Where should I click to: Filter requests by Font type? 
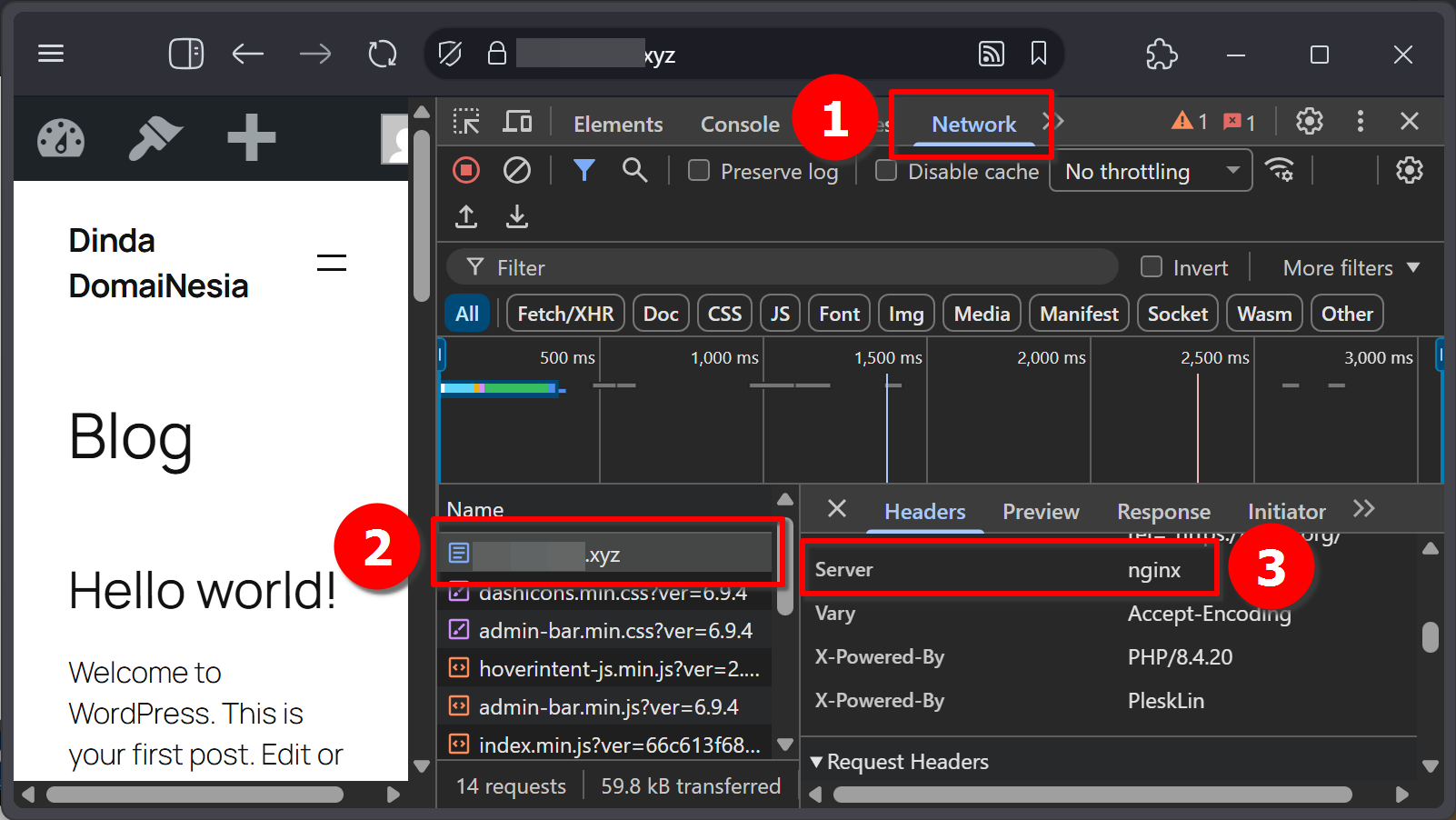coord(839,314)
